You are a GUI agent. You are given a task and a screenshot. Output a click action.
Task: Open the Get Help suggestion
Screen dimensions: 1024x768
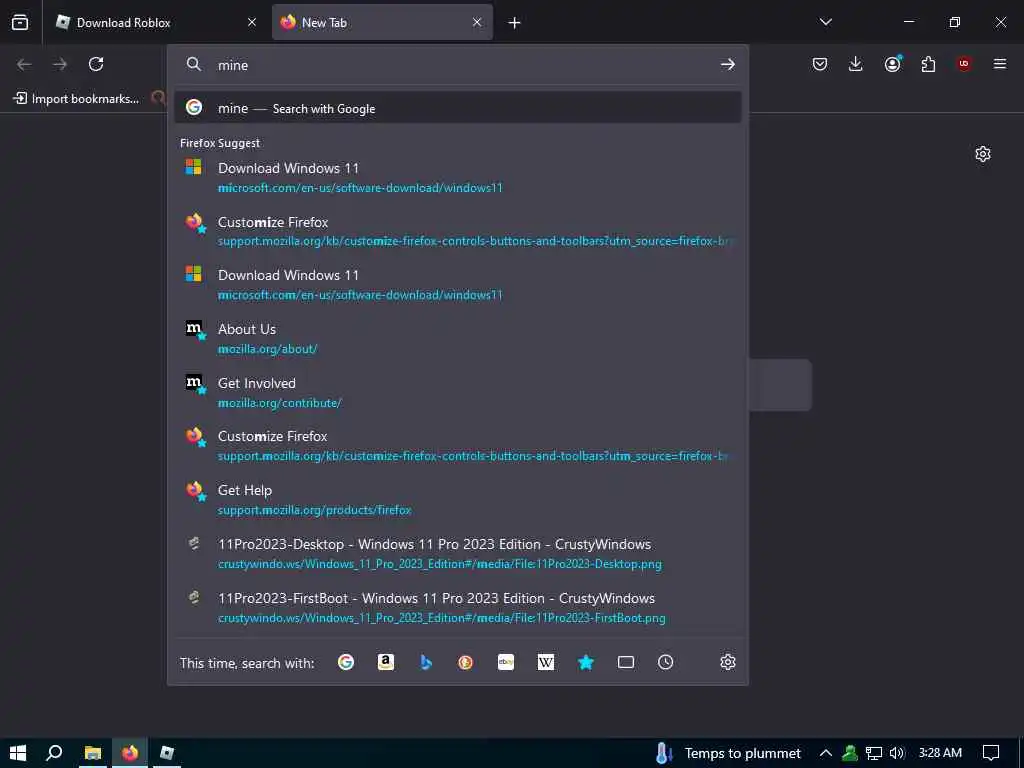[x=458, y=500]
